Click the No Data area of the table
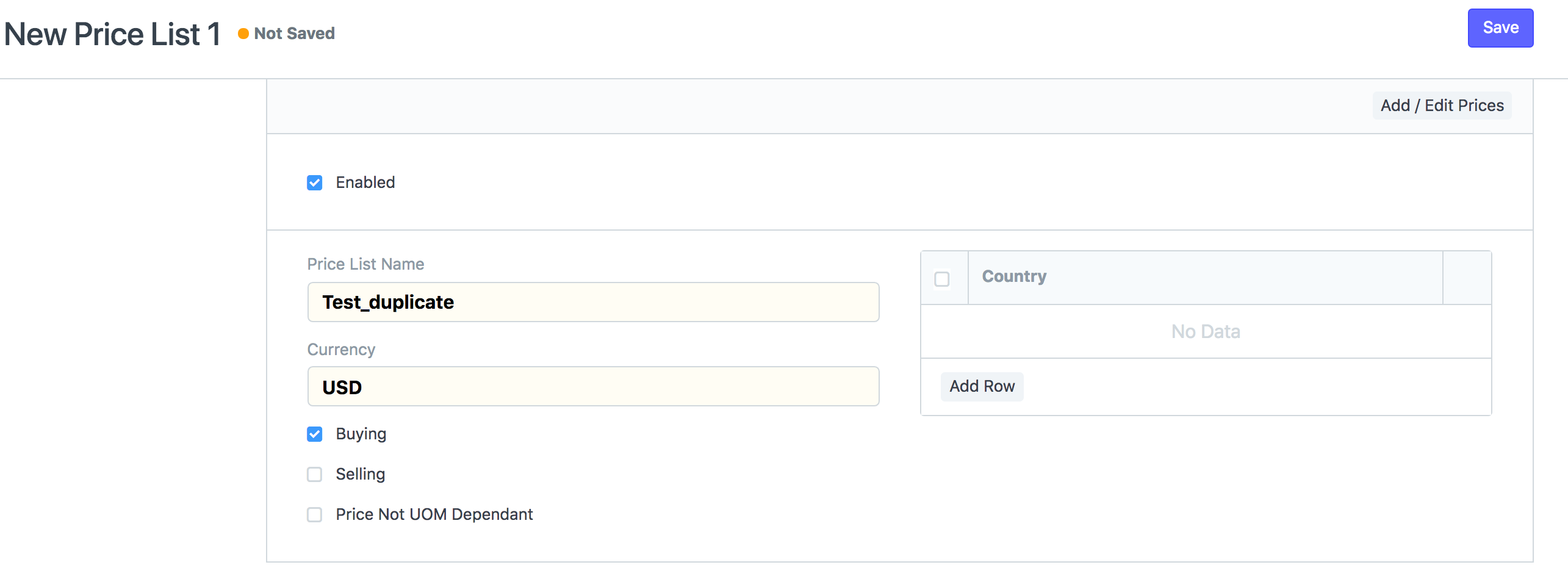 click(x=1205, y=331)
